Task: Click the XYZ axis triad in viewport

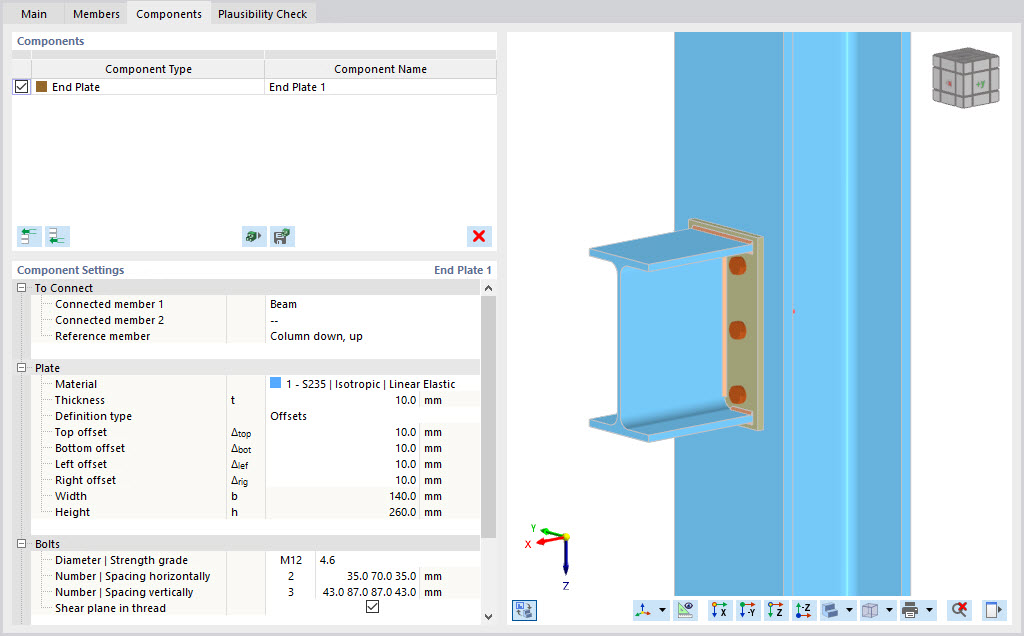Action: point(552,556)
